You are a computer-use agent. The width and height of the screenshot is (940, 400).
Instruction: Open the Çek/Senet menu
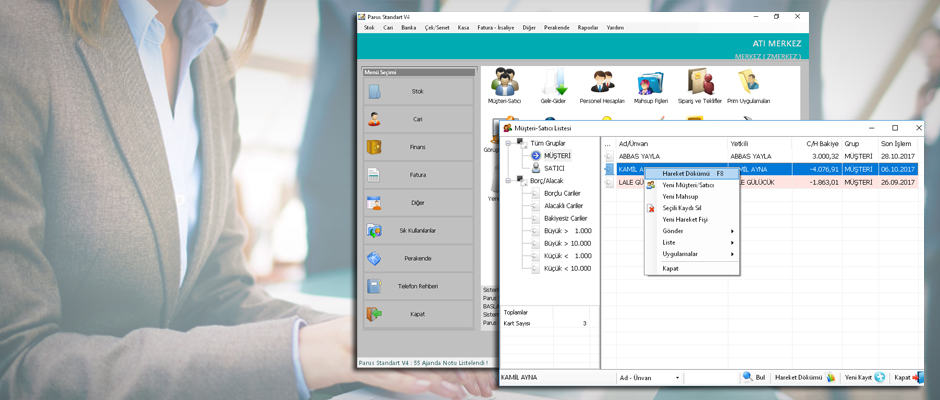pos(436,28)
